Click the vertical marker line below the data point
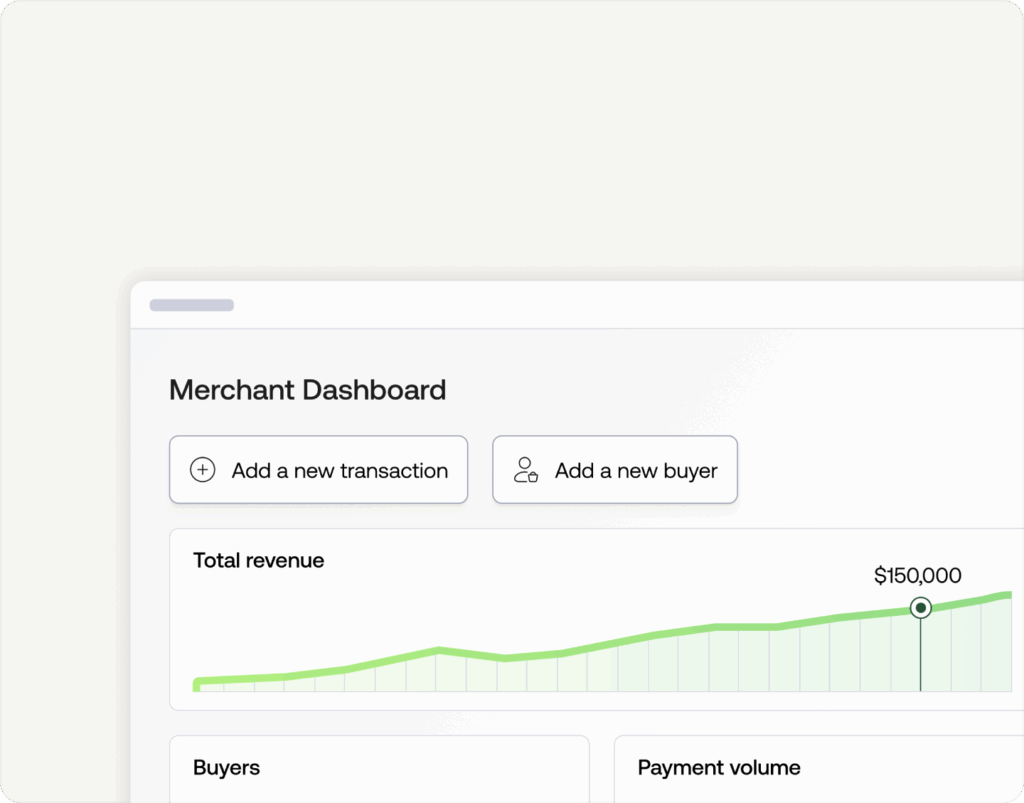The width and height of the screenshot is (1024, 803). [920, 655]
